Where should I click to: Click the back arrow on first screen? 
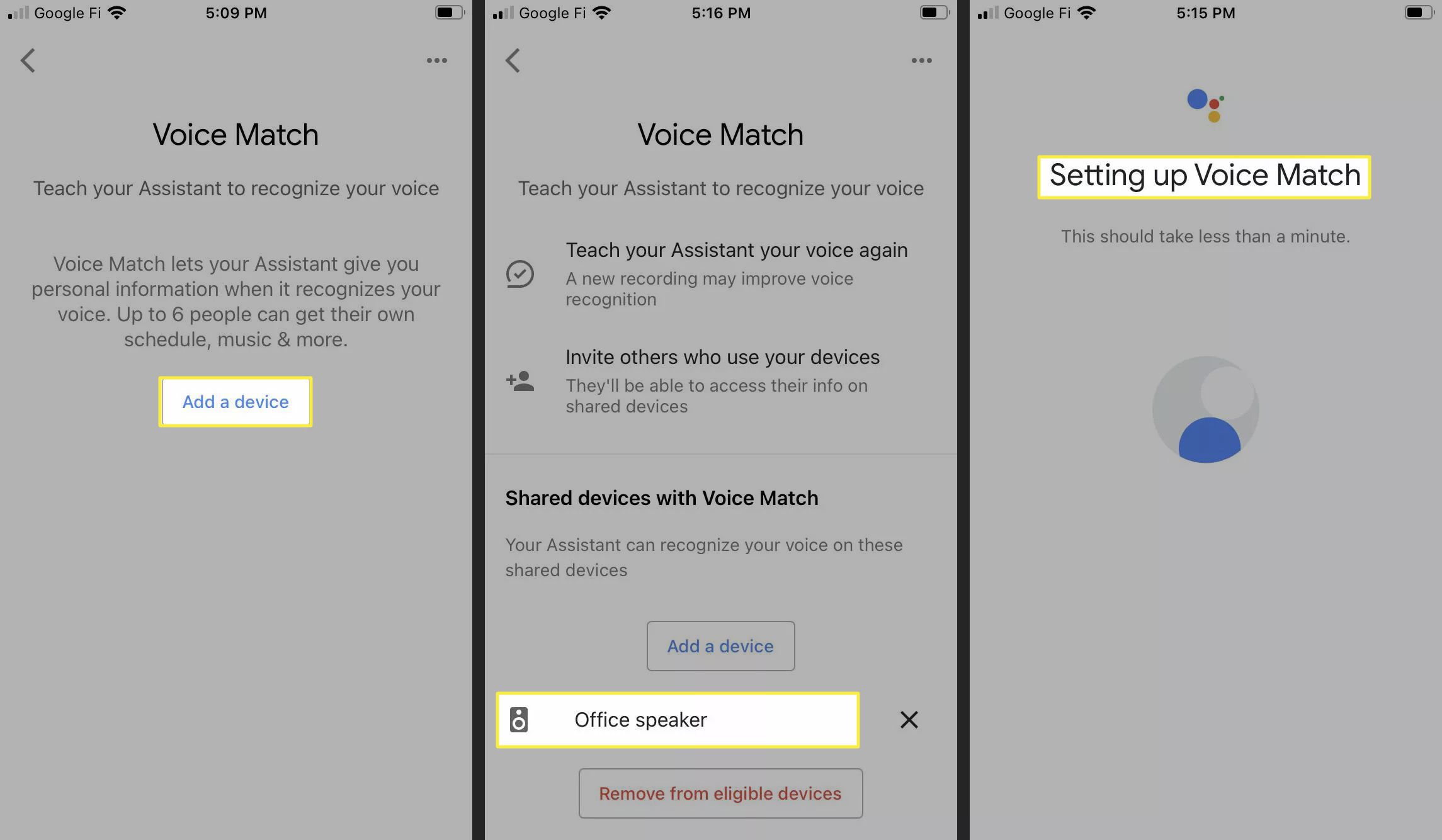[27, 60]
